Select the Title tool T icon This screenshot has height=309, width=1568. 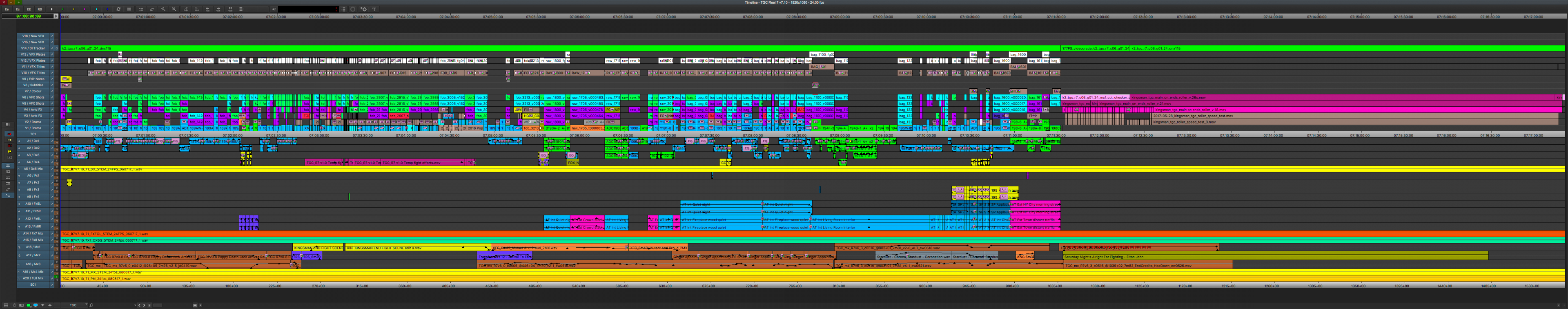374,10
